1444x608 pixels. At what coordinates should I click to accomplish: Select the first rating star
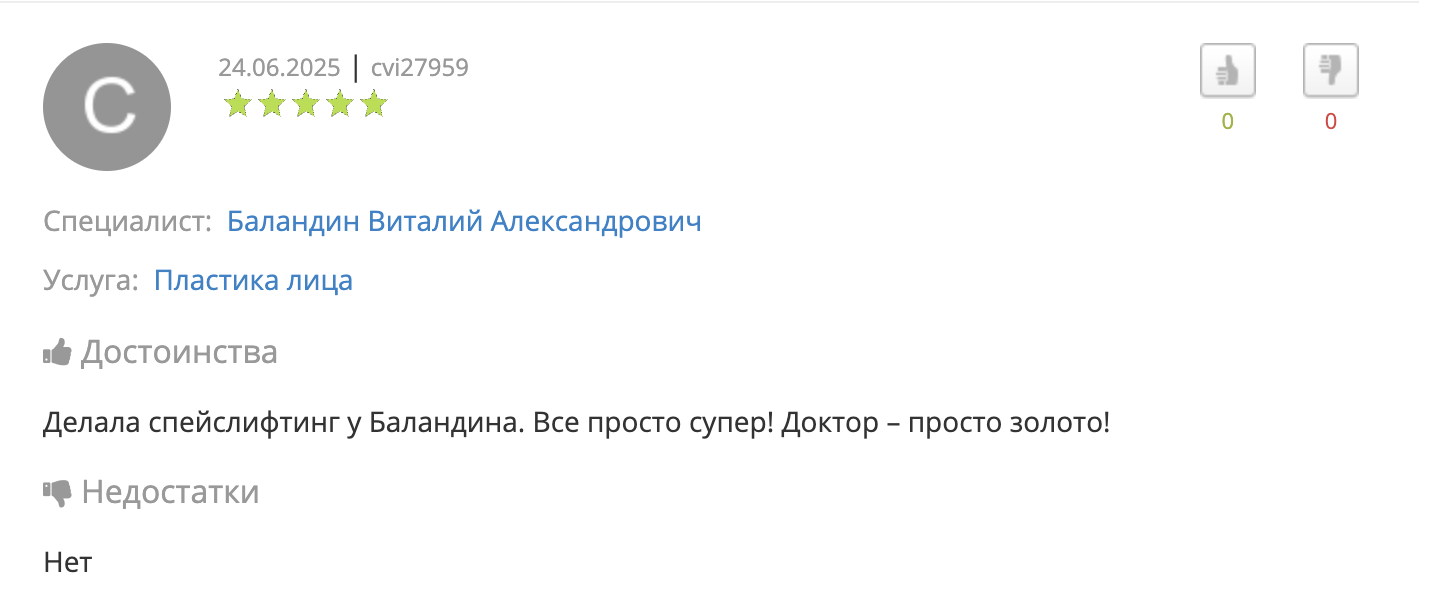tap(237, 104)
